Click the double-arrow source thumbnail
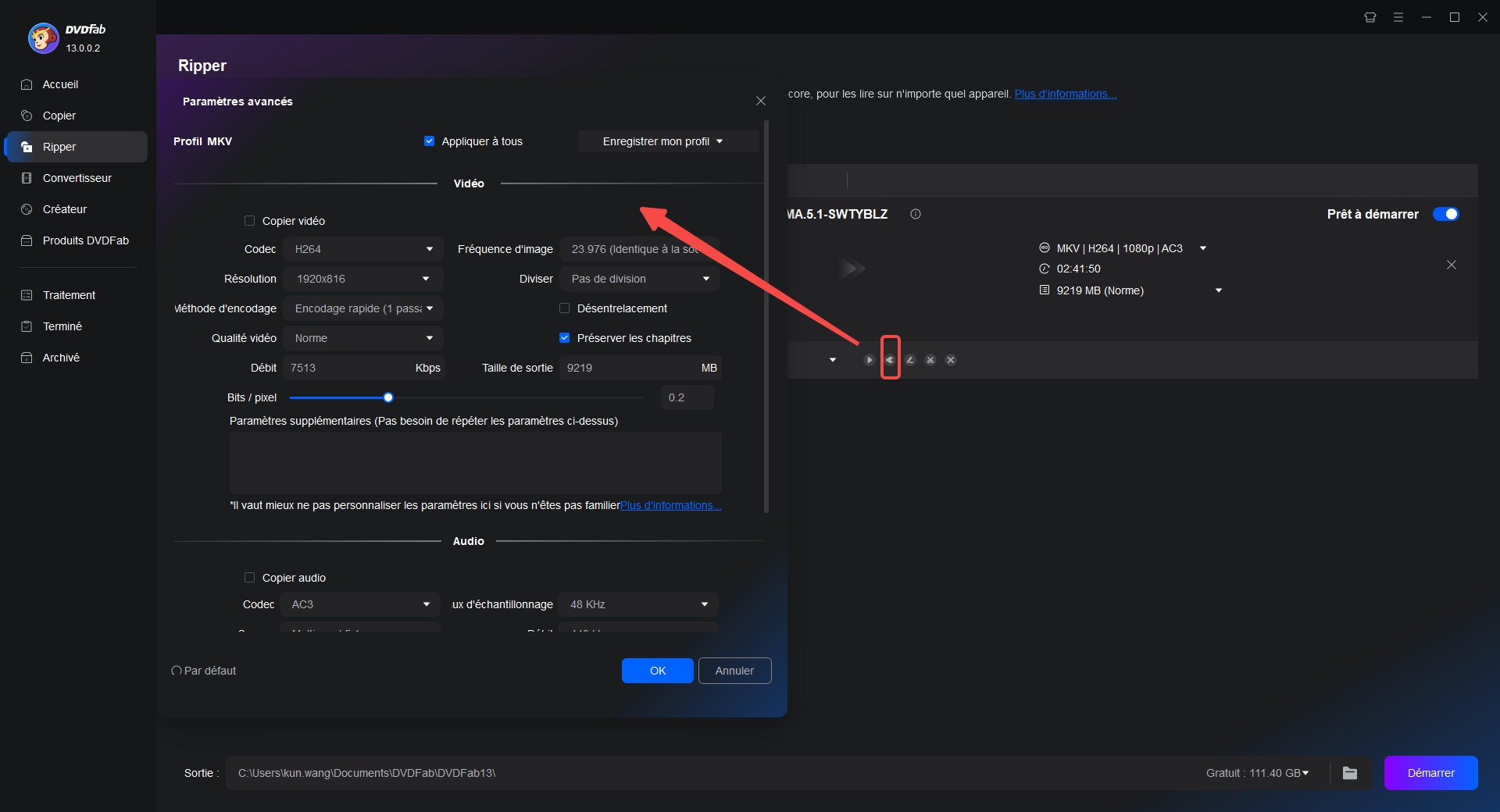 click(x=852, y=269)
